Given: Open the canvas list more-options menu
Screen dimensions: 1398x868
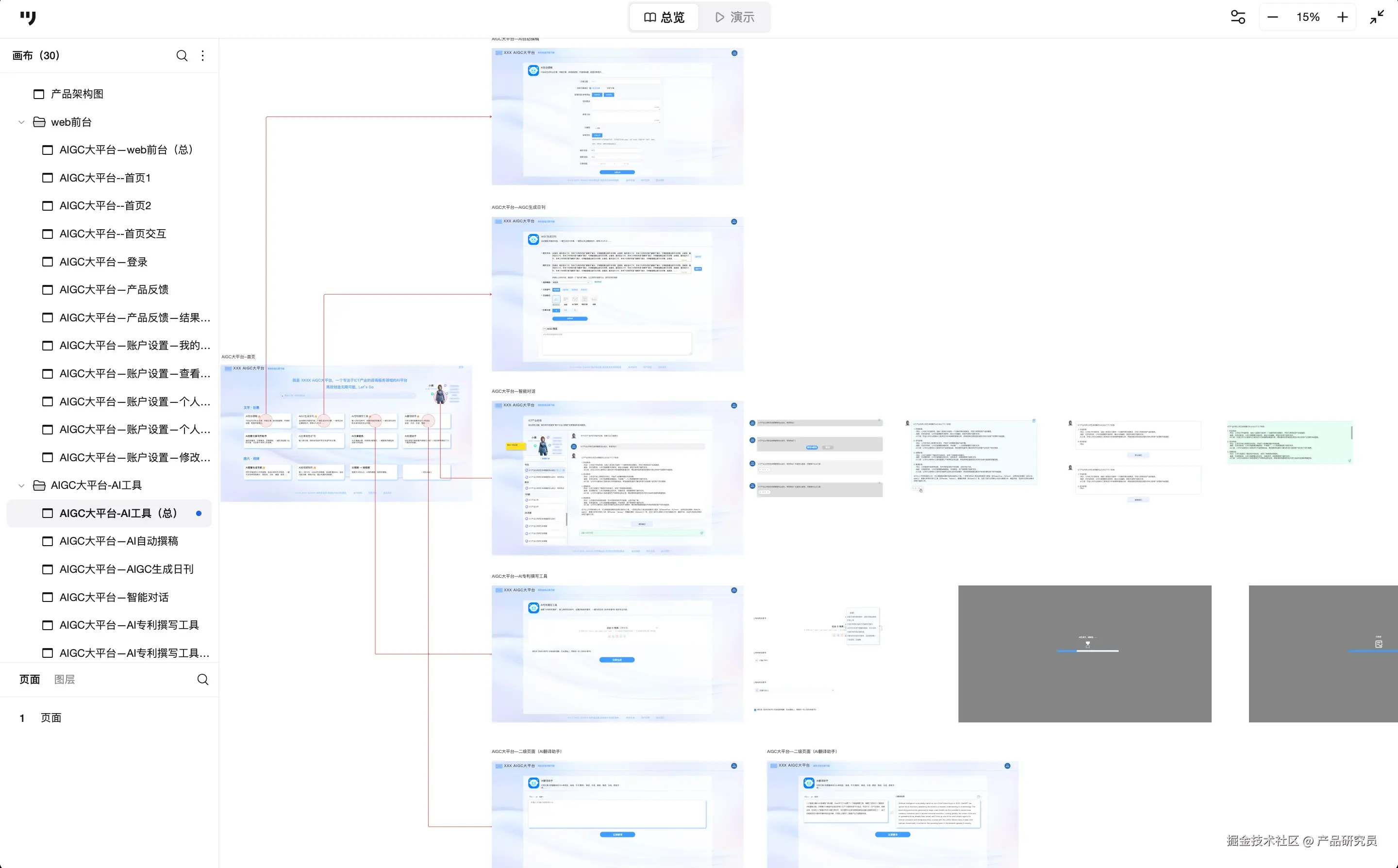Looking at the screenshot, I should tap(202, 56).
